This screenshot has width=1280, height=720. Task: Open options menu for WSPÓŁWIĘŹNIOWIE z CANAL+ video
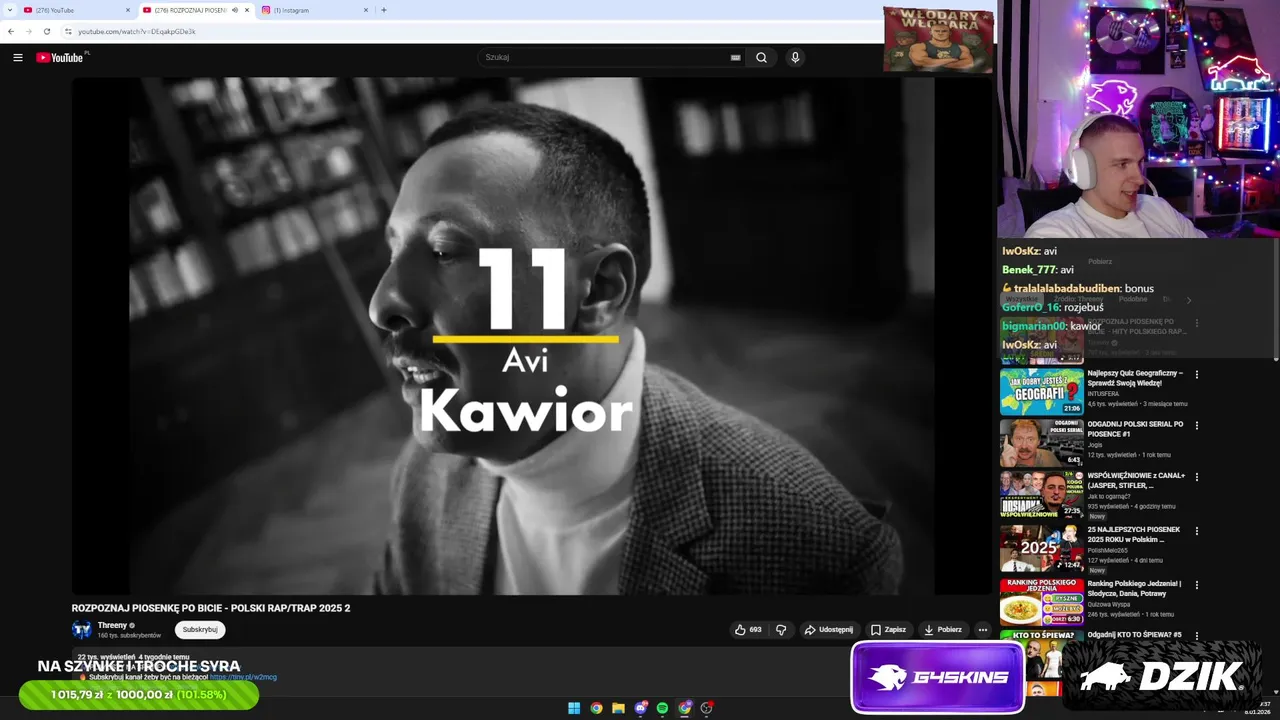pyautogui.click(x=1197, y=477)
